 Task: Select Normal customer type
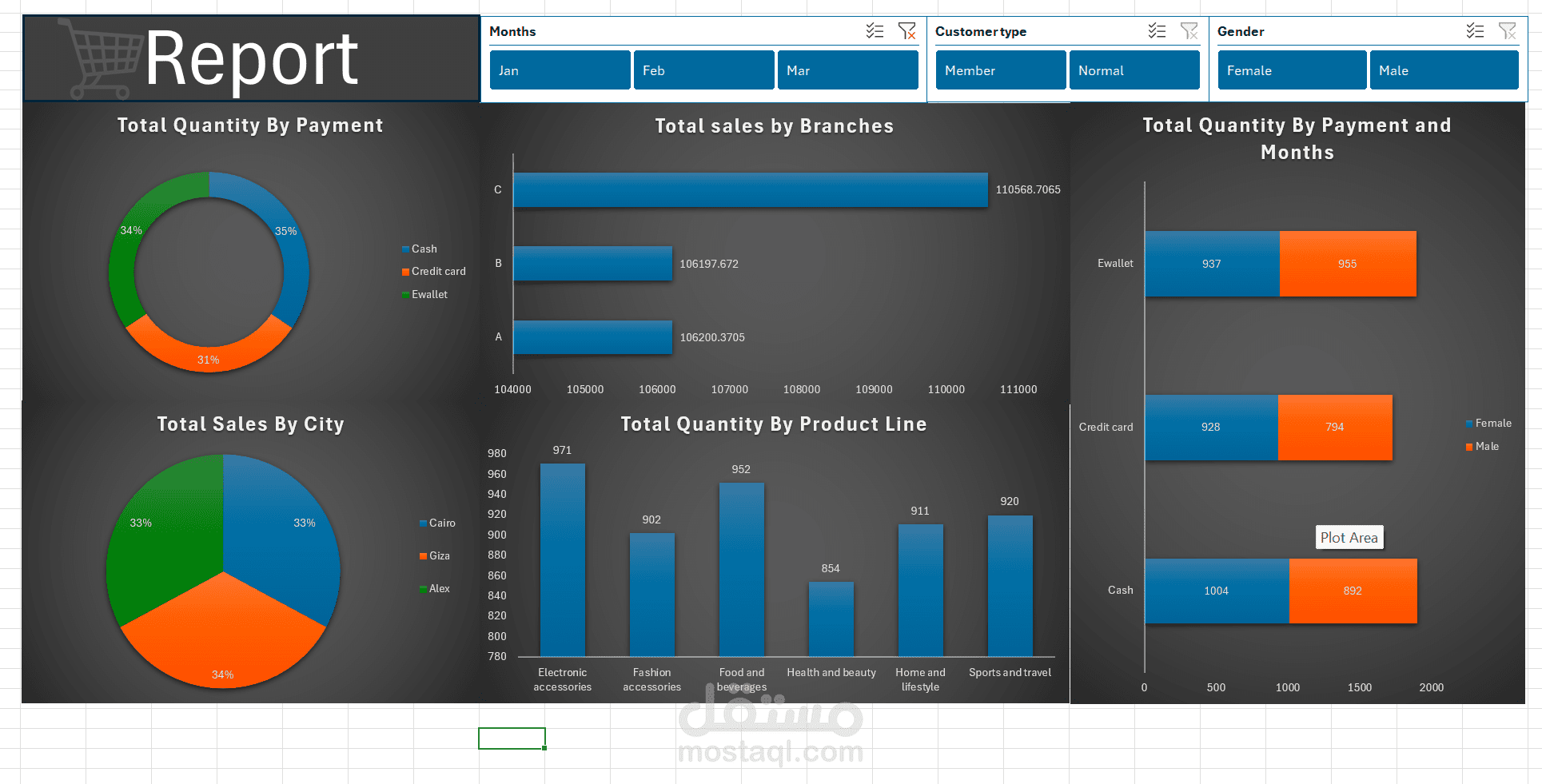pos(1134,70)
